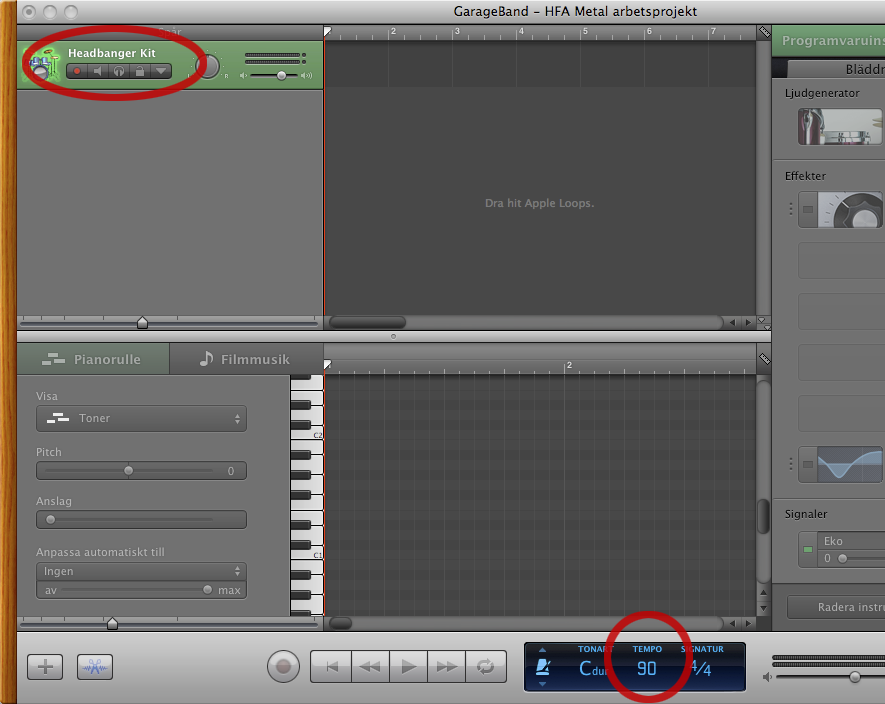The image size is (885, 704).
Task: Click bar 4 on the arrangement ruler
Action: click(520, 32)
